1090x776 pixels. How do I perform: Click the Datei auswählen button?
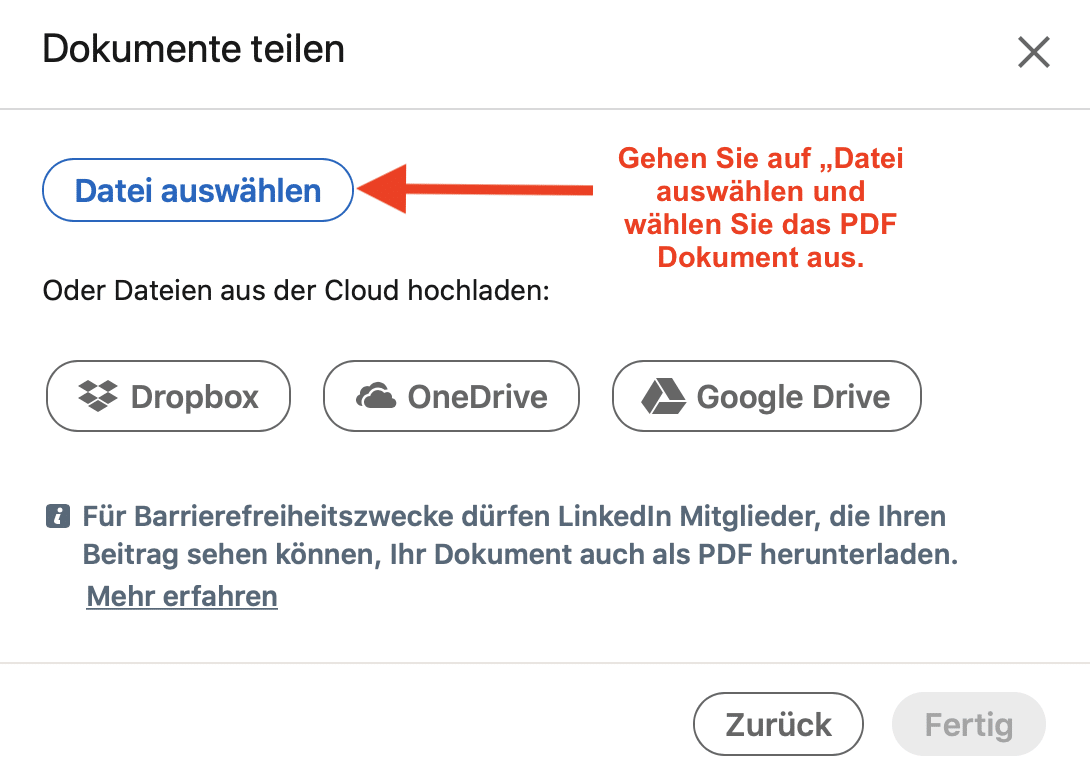point(198,191)
